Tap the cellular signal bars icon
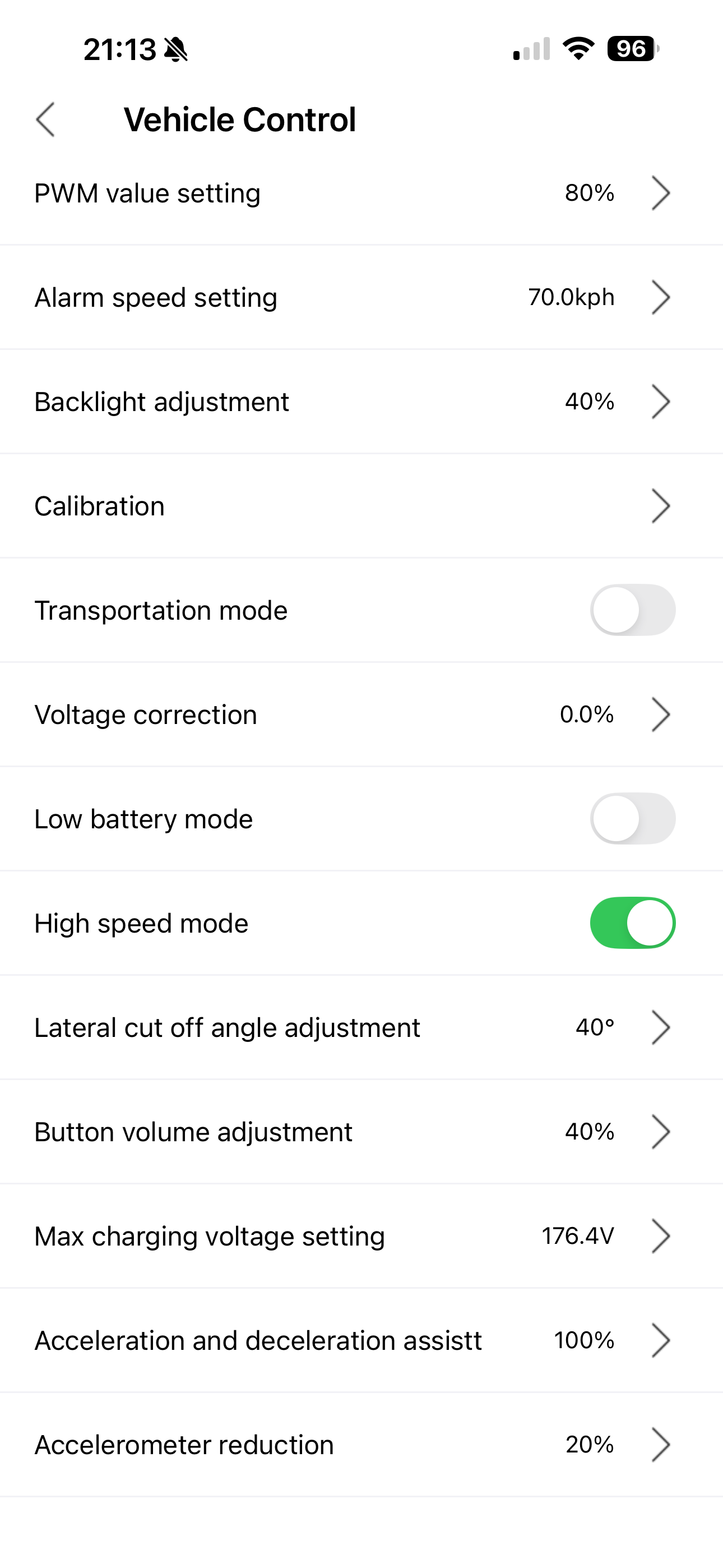Viewport: 723px width, 1568px height. point(531,49)
